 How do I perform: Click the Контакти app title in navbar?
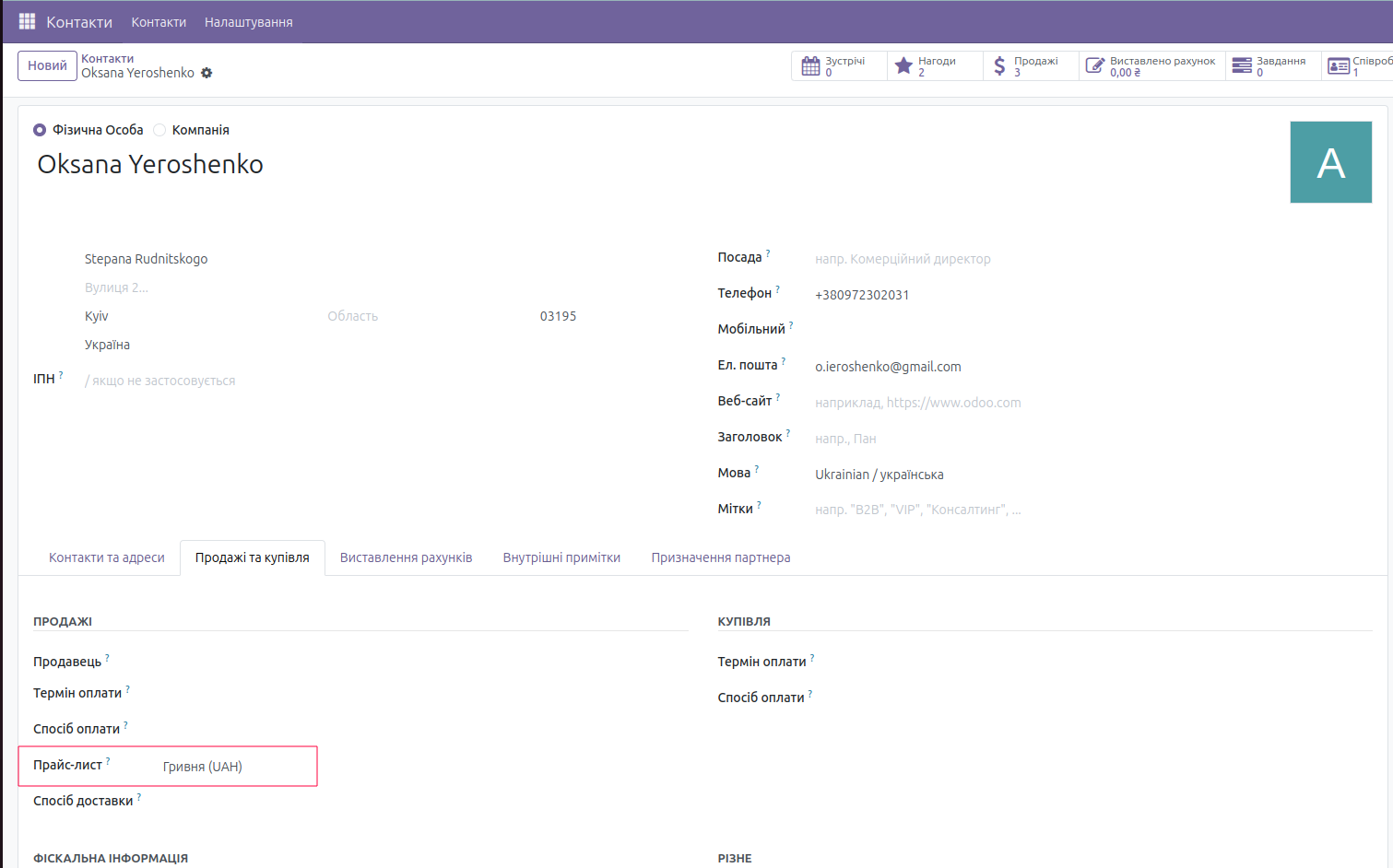[x=79, y=22]
